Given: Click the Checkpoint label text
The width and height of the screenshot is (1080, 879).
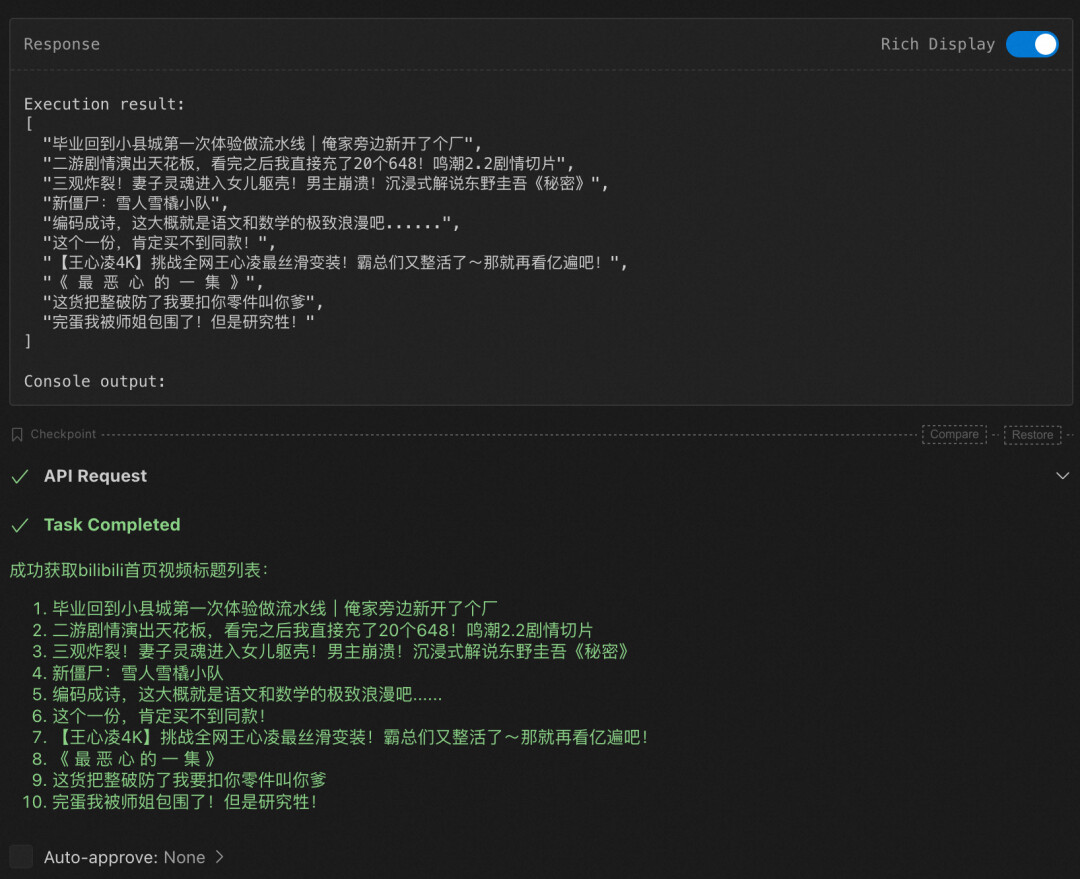Looking at the screenshot, I should point(63,434).
